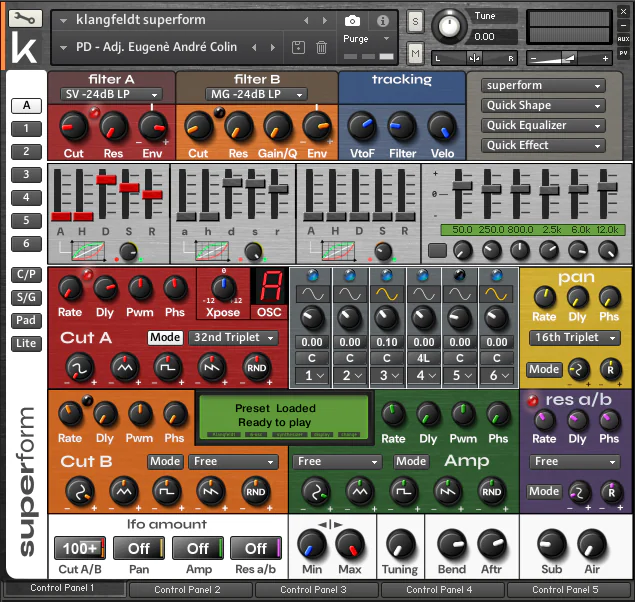Image resolution: width=635 pixels, height=602 pixels.
Task: Toggle the blue LED above oscillator 1
Action: [x=312, y=275]
